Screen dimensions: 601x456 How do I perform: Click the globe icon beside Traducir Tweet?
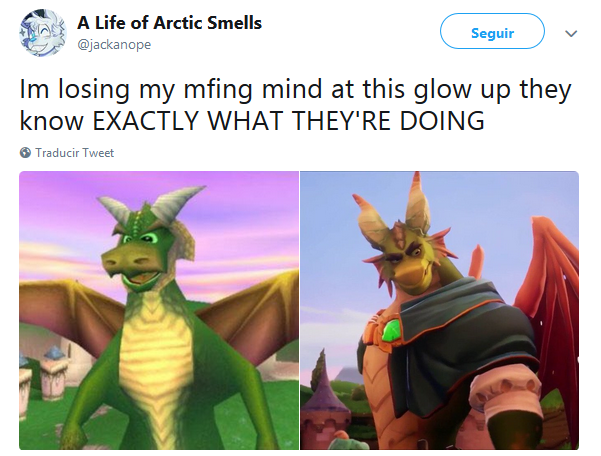25,153
